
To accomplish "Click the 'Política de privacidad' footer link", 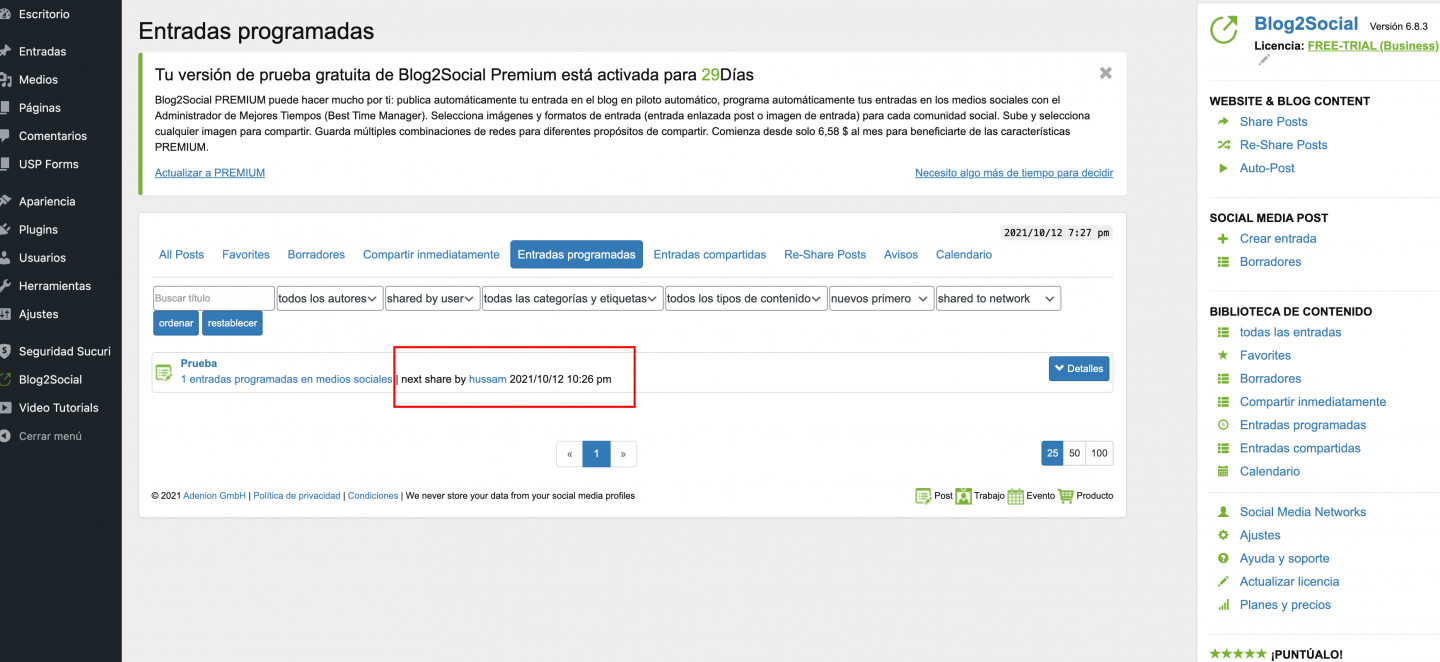I will [297, 496].
